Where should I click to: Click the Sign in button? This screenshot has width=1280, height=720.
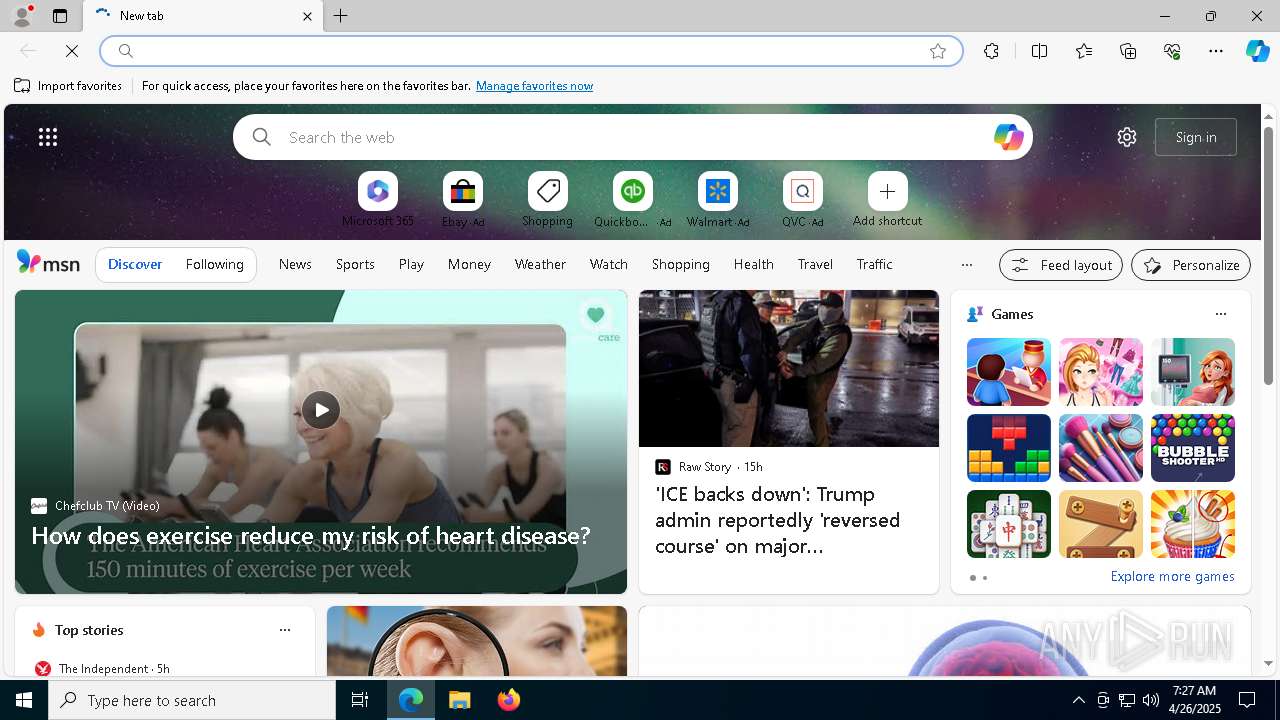click(1196, 137)
